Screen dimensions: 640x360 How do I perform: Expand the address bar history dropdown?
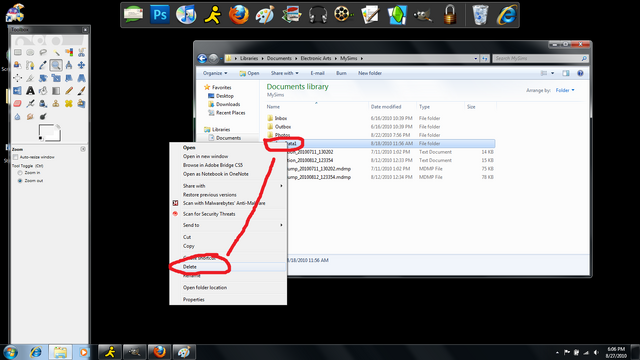(476, 58)
